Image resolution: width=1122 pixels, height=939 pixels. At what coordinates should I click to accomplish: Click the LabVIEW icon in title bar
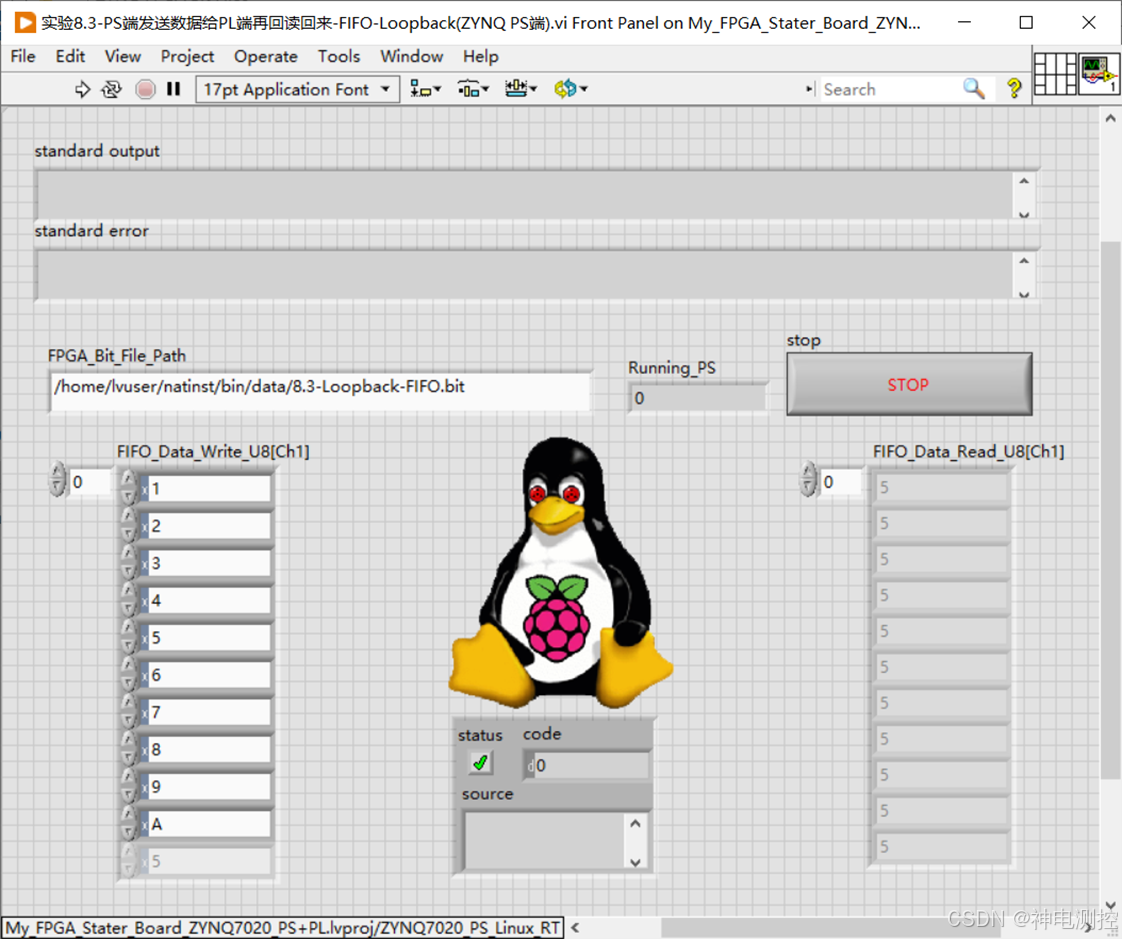(24, 23)
